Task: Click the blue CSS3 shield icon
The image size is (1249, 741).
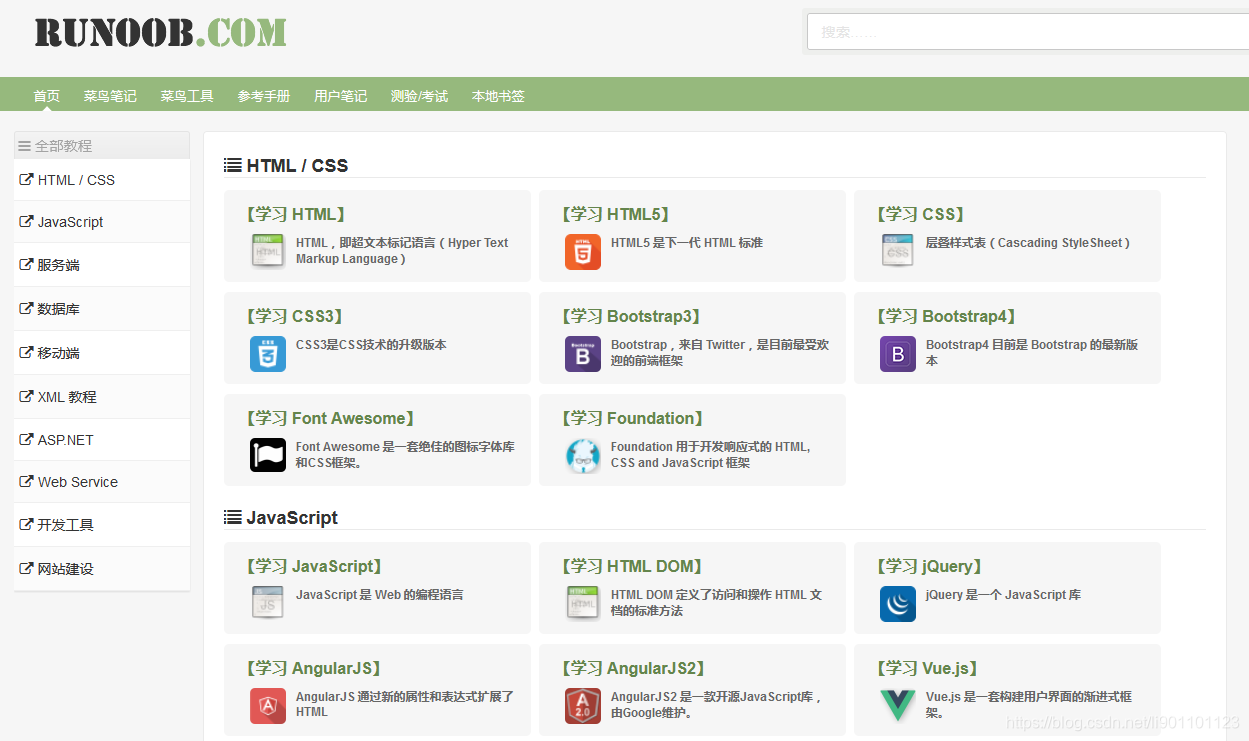Action: [x=268, y=354]
